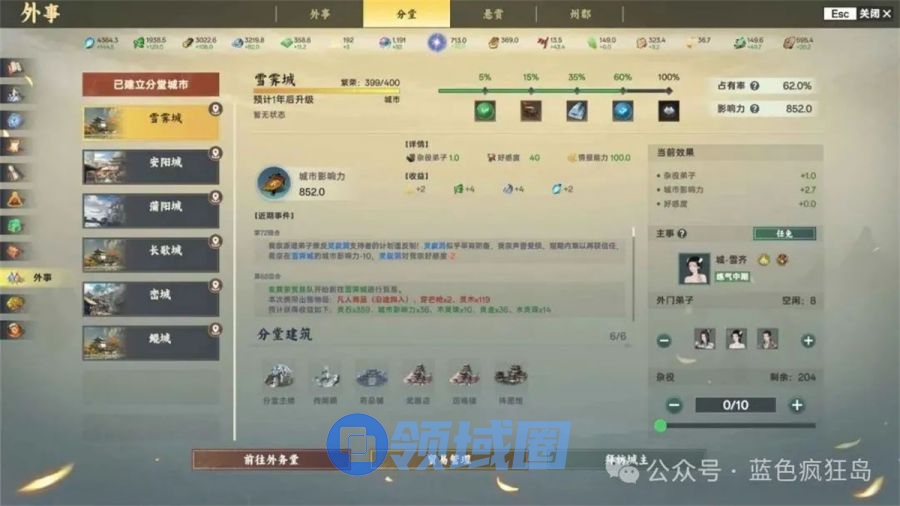The image size is (900, 506).
Task: Select the 100% milestone reward icon
Action: pyautogui.click(x=668, y=110)
